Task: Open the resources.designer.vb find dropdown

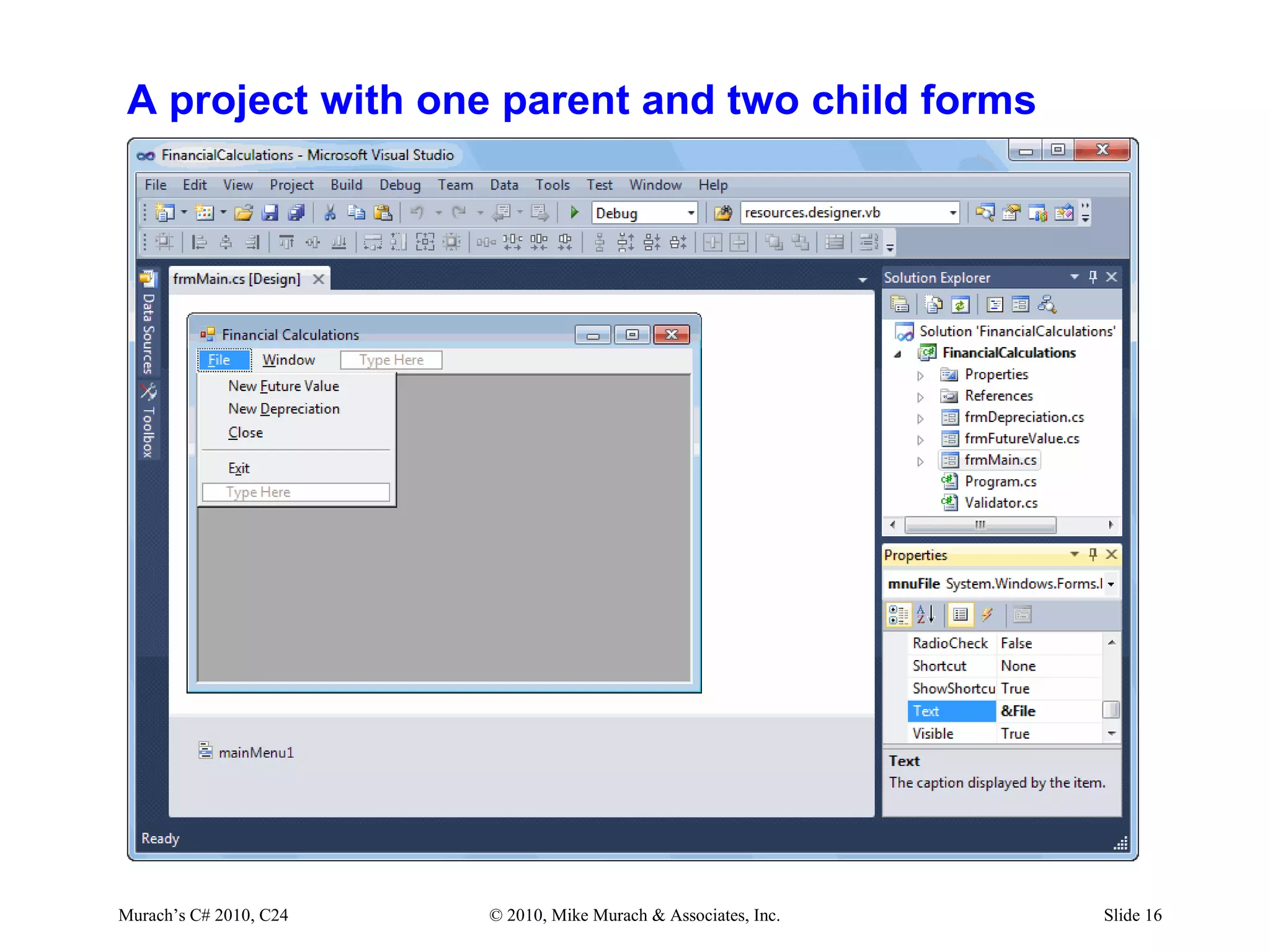Action: pyautogui.click(x=952, y=213)
